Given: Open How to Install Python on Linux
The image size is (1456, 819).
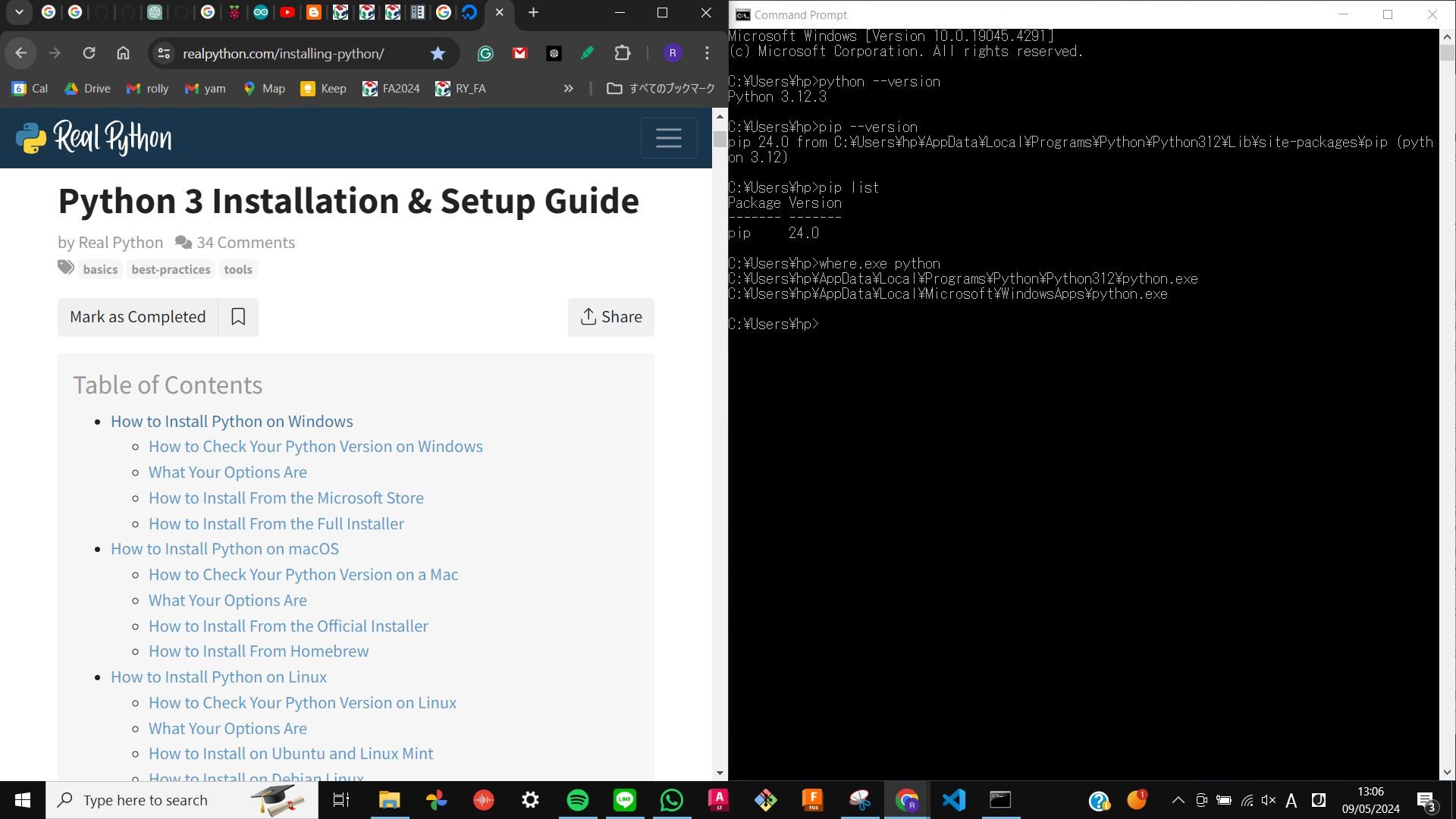Looking at the screenshot, I should 218,677.
